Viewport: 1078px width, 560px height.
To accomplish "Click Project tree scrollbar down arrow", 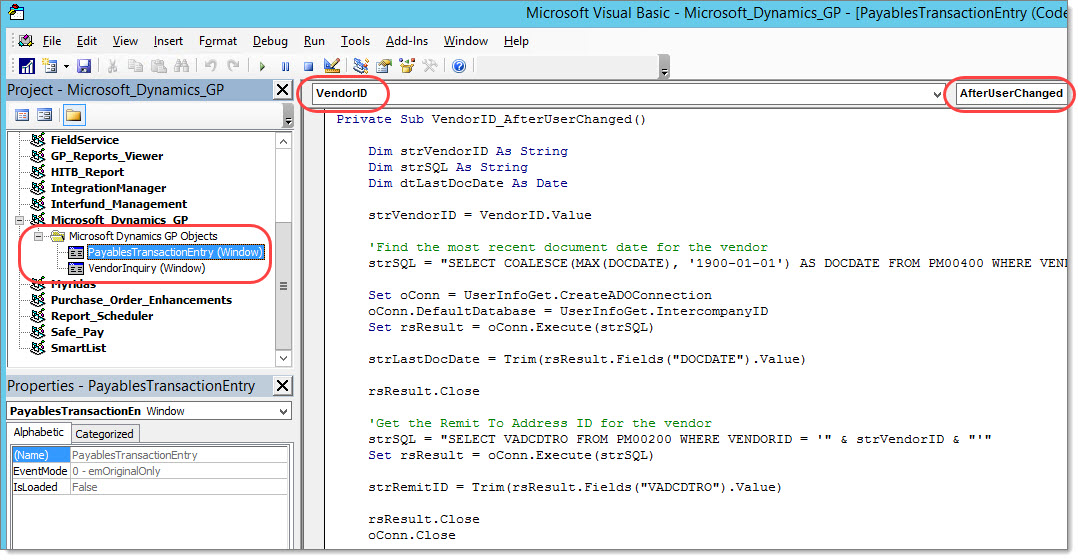I will point(283,358).
